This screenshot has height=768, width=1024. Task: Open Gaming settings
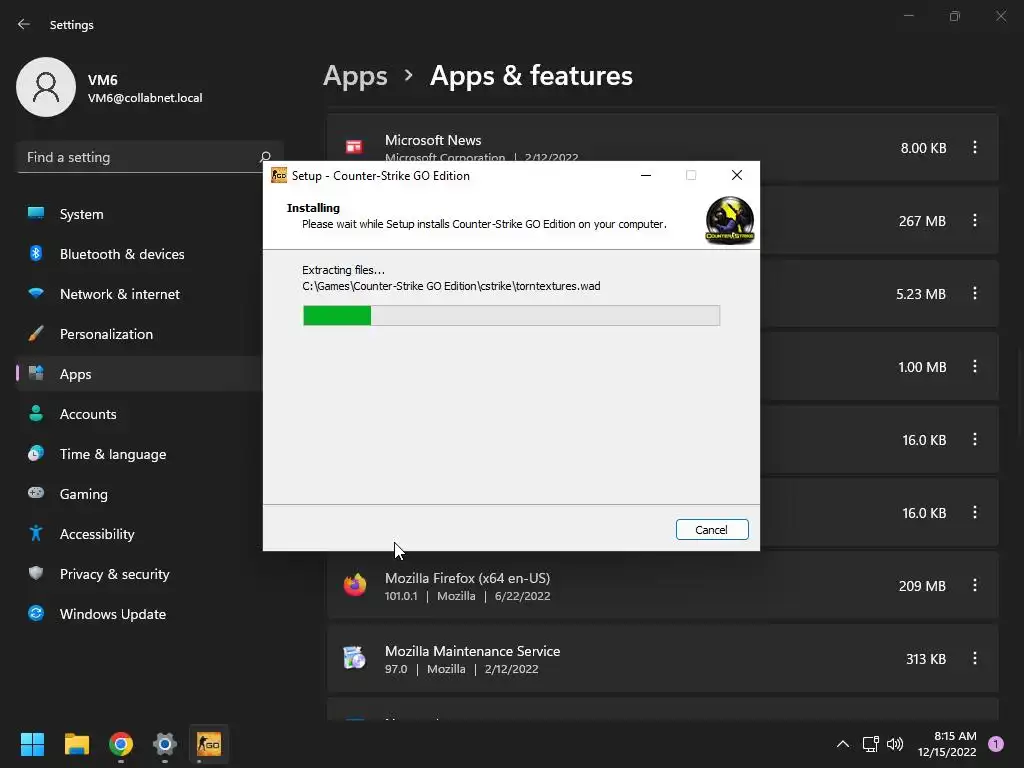140,494
